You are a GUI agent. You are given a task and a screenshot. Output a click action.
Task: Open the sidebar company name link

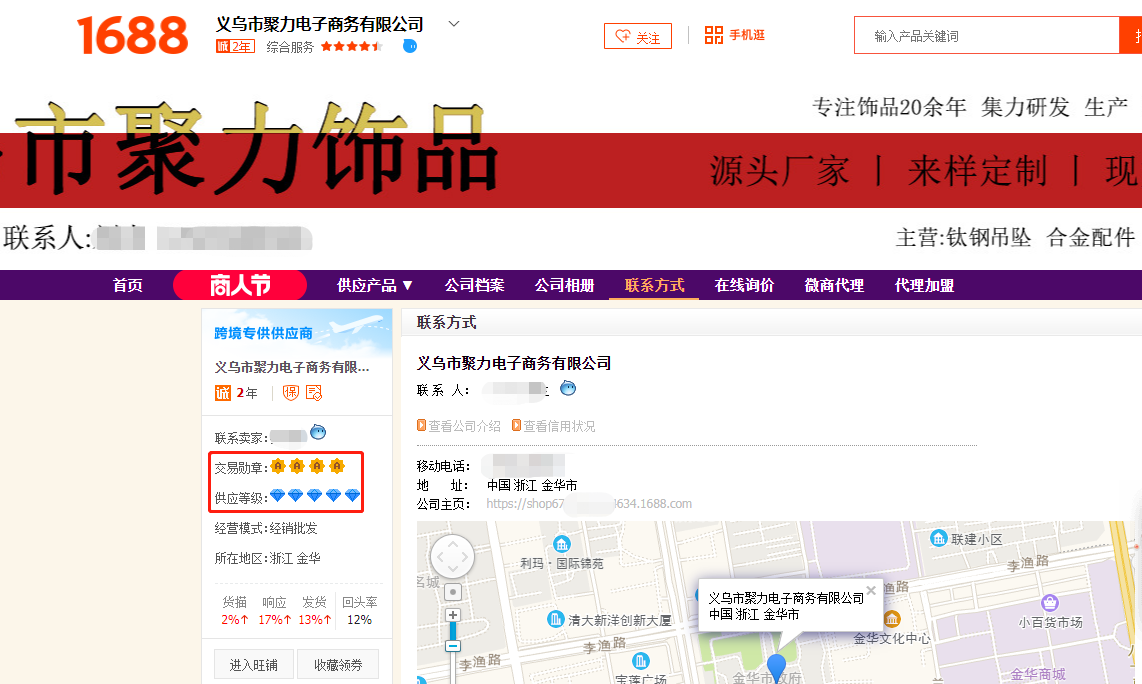pos(292,367)
